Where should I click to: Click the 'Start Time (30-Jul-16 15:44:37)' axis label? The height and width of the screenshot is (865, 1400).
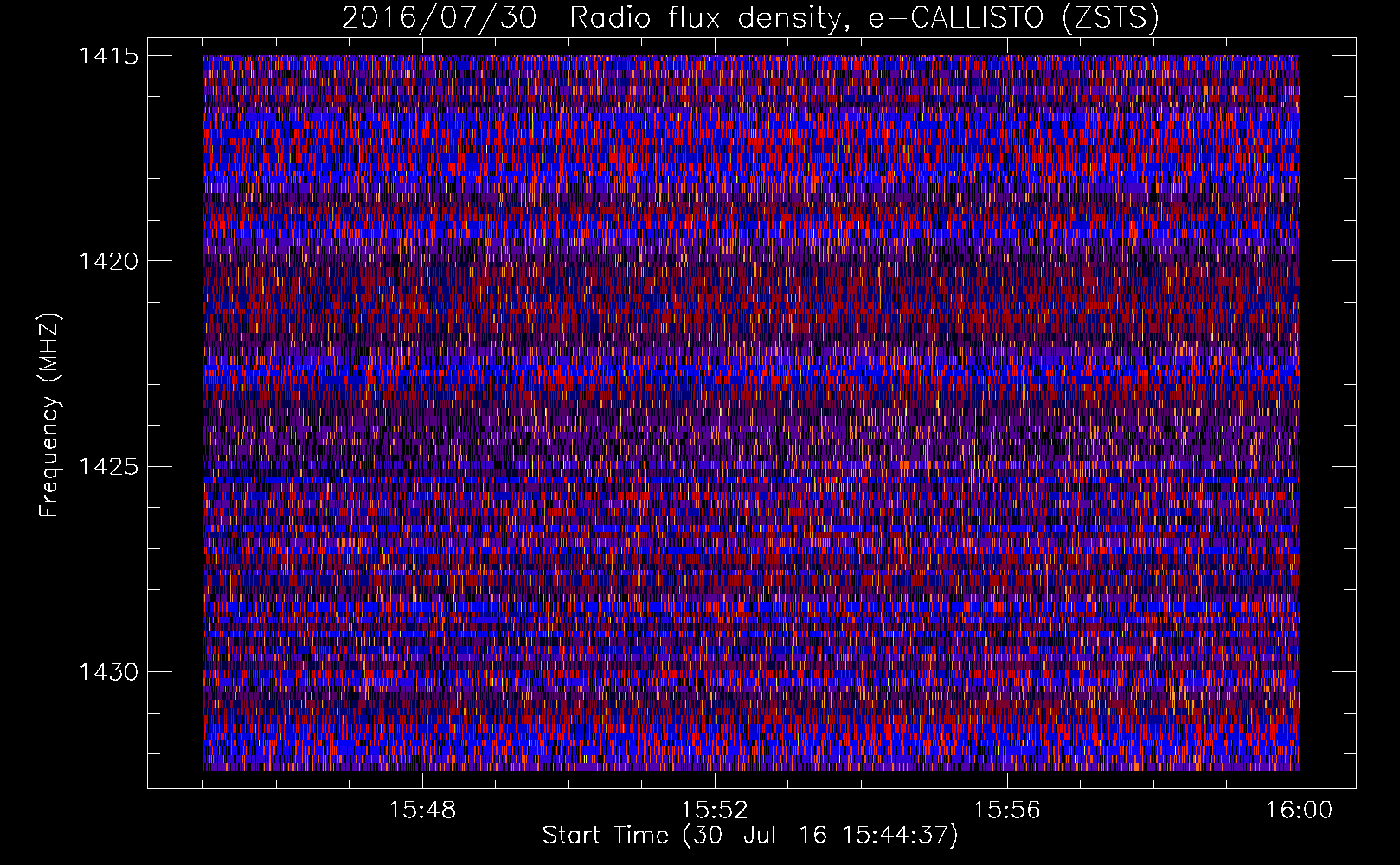point(750,835)
